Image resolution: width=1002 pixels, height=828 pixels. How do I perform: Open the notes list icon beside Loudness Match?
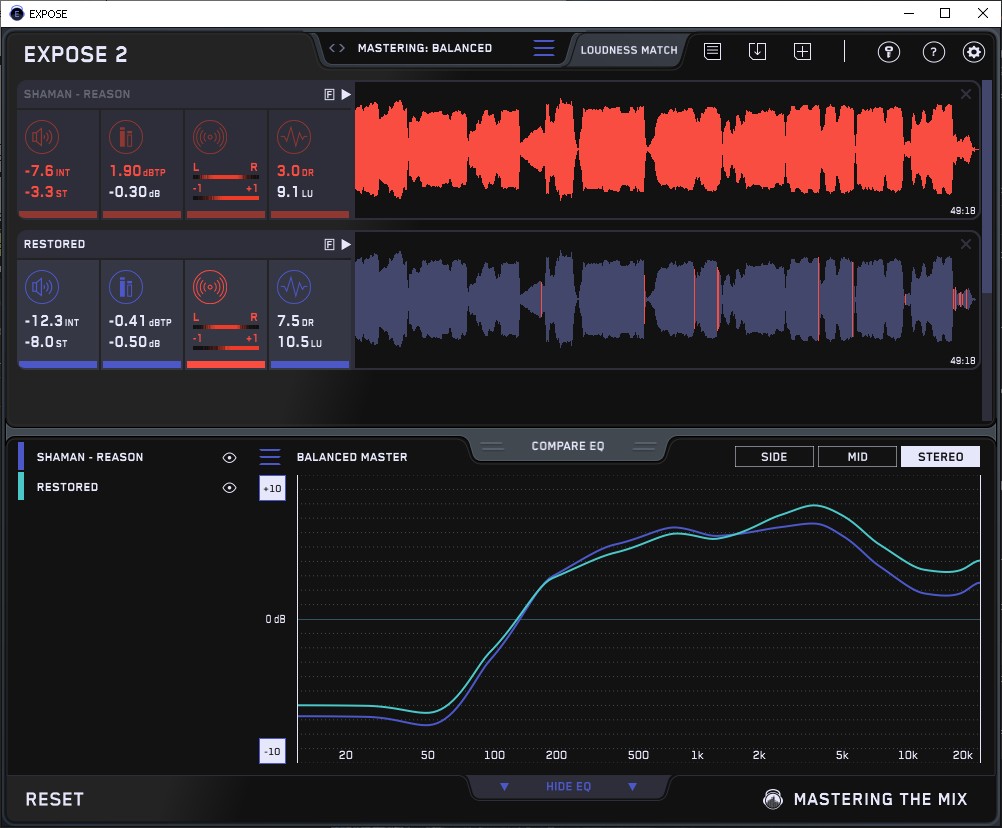(712, 51)
